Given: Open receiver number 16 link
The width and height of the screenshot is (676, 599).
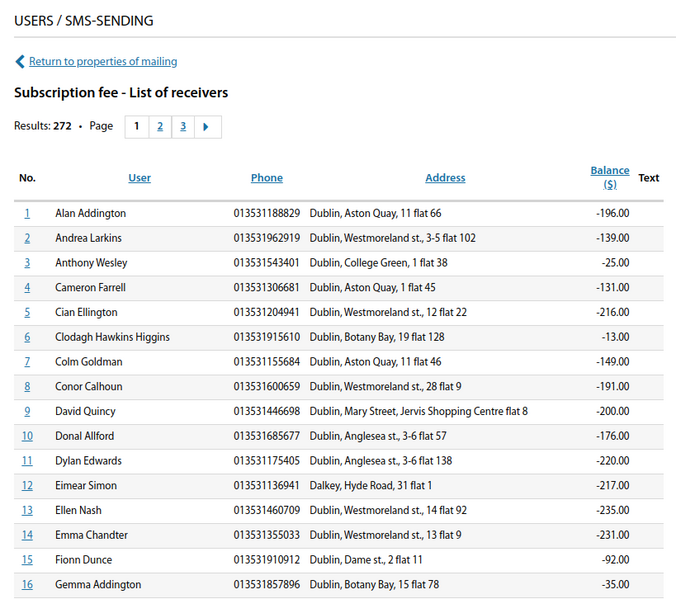Looking at the screenshot, I should point(27,585).
